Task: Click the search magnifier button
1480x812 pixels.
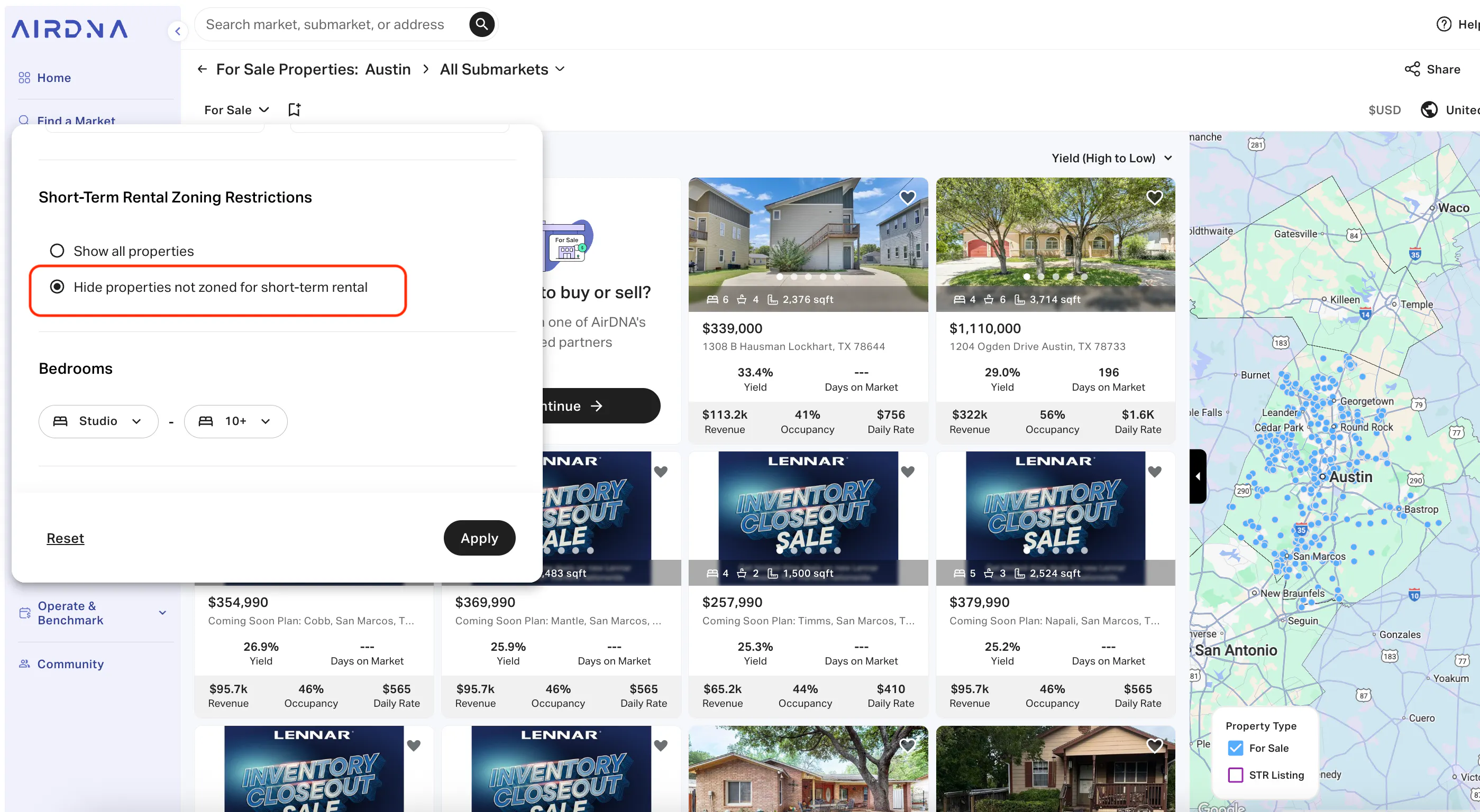Action: [481, 24]
